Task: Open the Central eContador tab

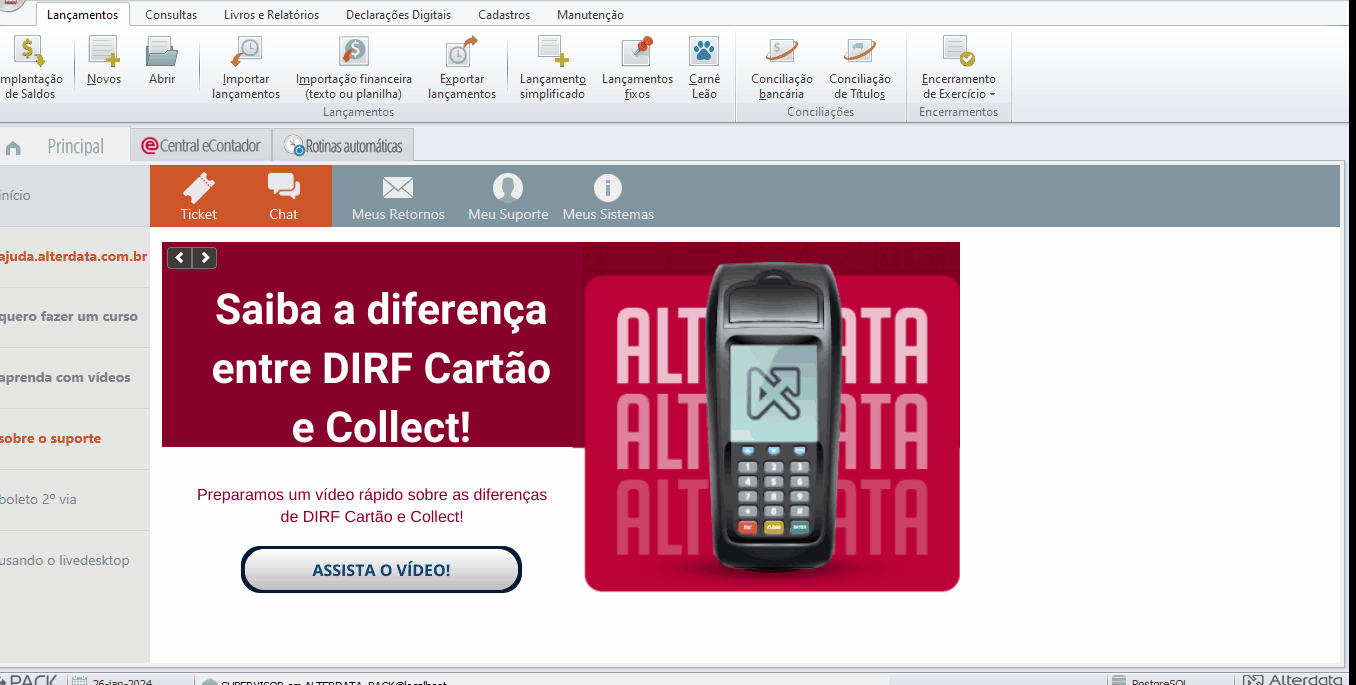Action: point(201,146)
